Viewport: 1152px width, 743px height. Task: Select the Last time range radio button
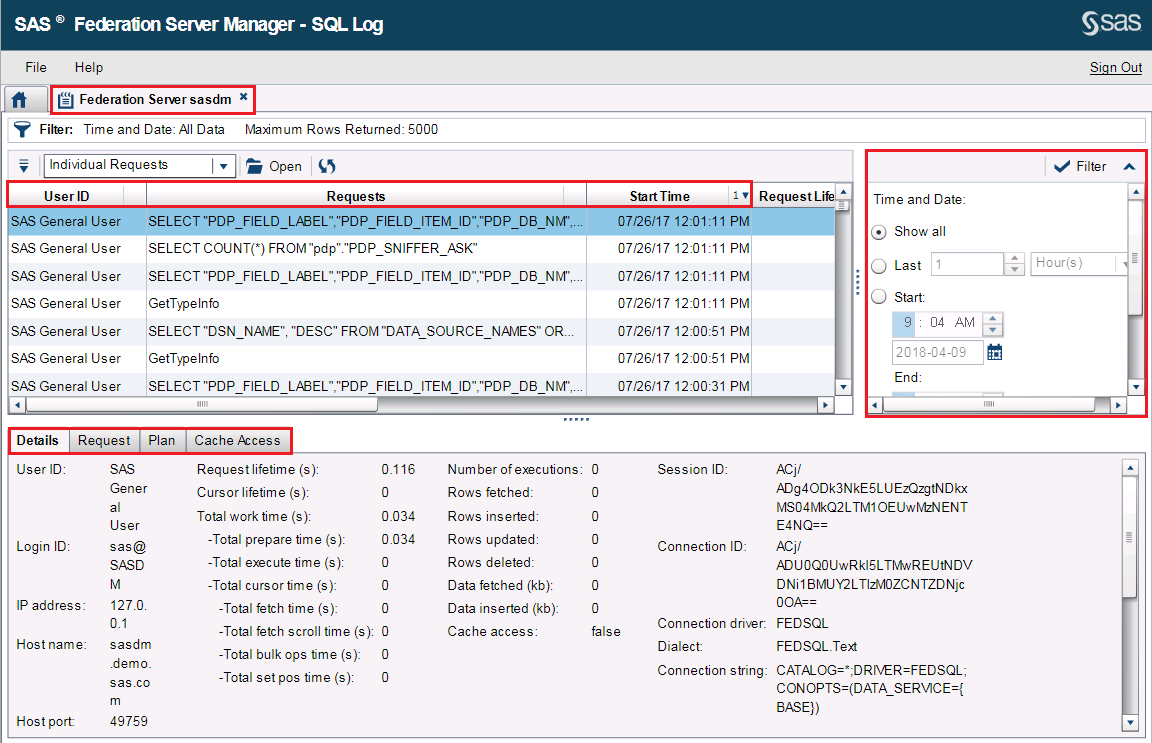click(879, 265)
